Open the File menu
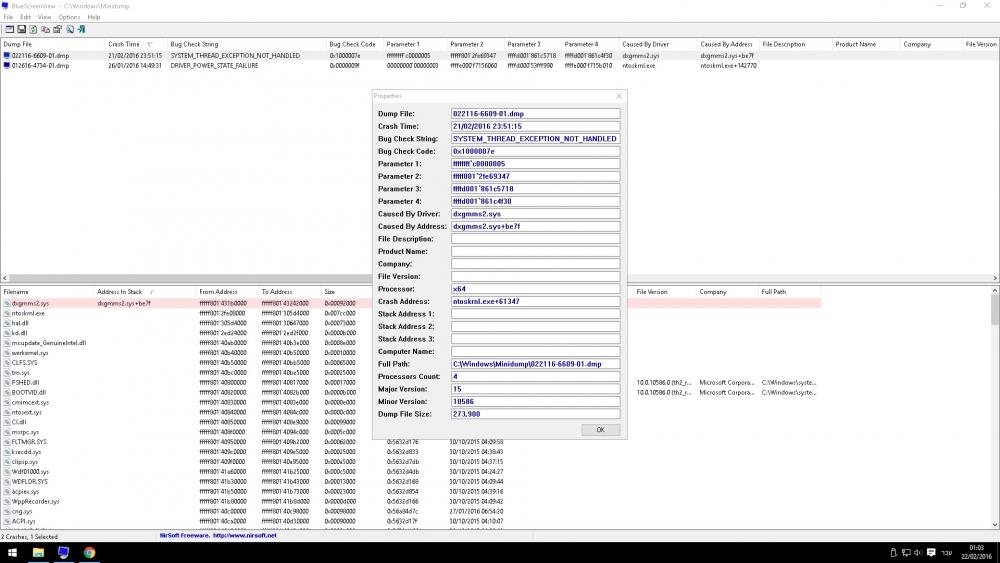The height and width of the screenshot is (563, 1000). coord(8,17)
